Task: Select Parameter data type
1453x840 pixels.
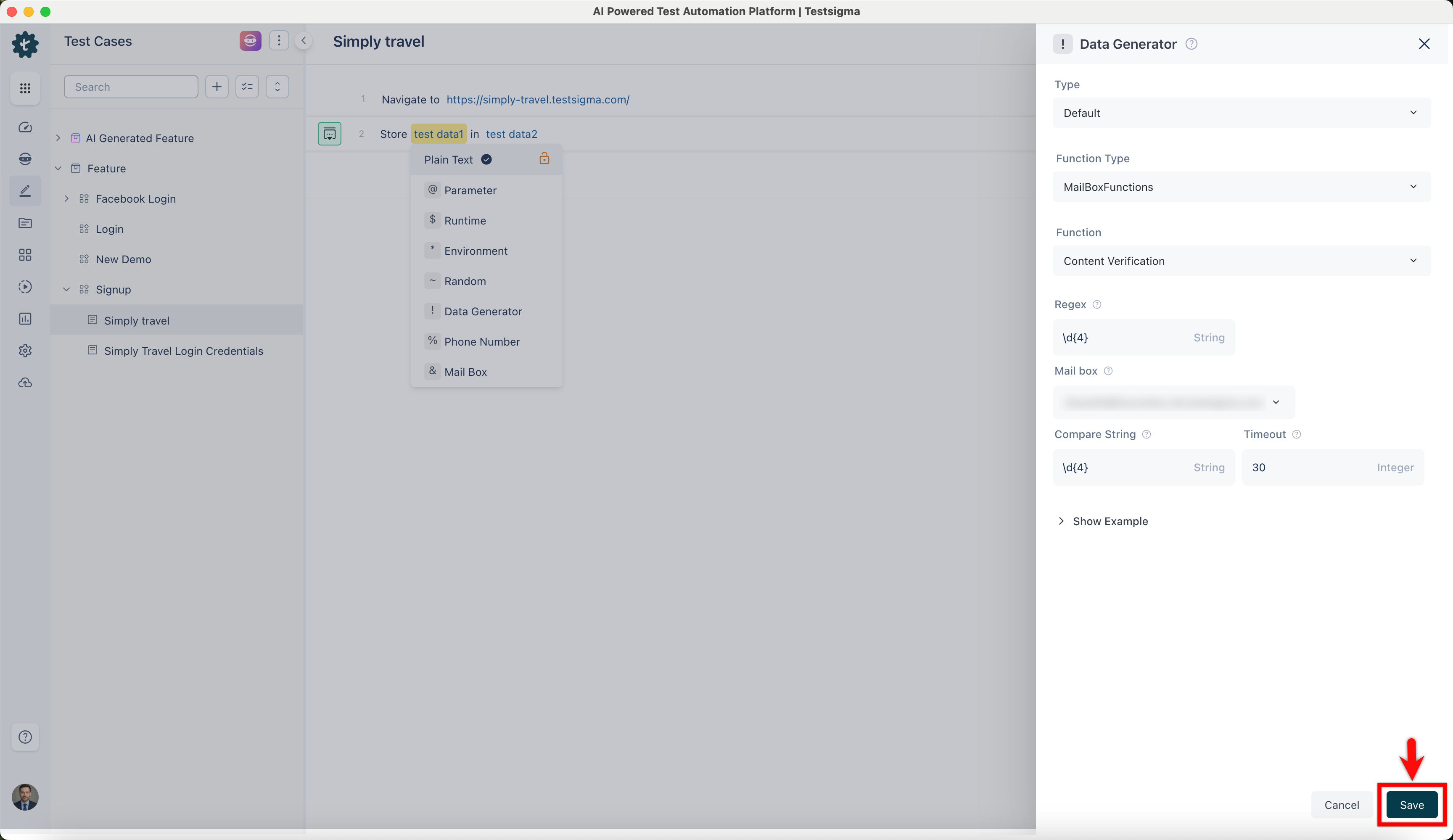Action: click(x=486, y=190)
